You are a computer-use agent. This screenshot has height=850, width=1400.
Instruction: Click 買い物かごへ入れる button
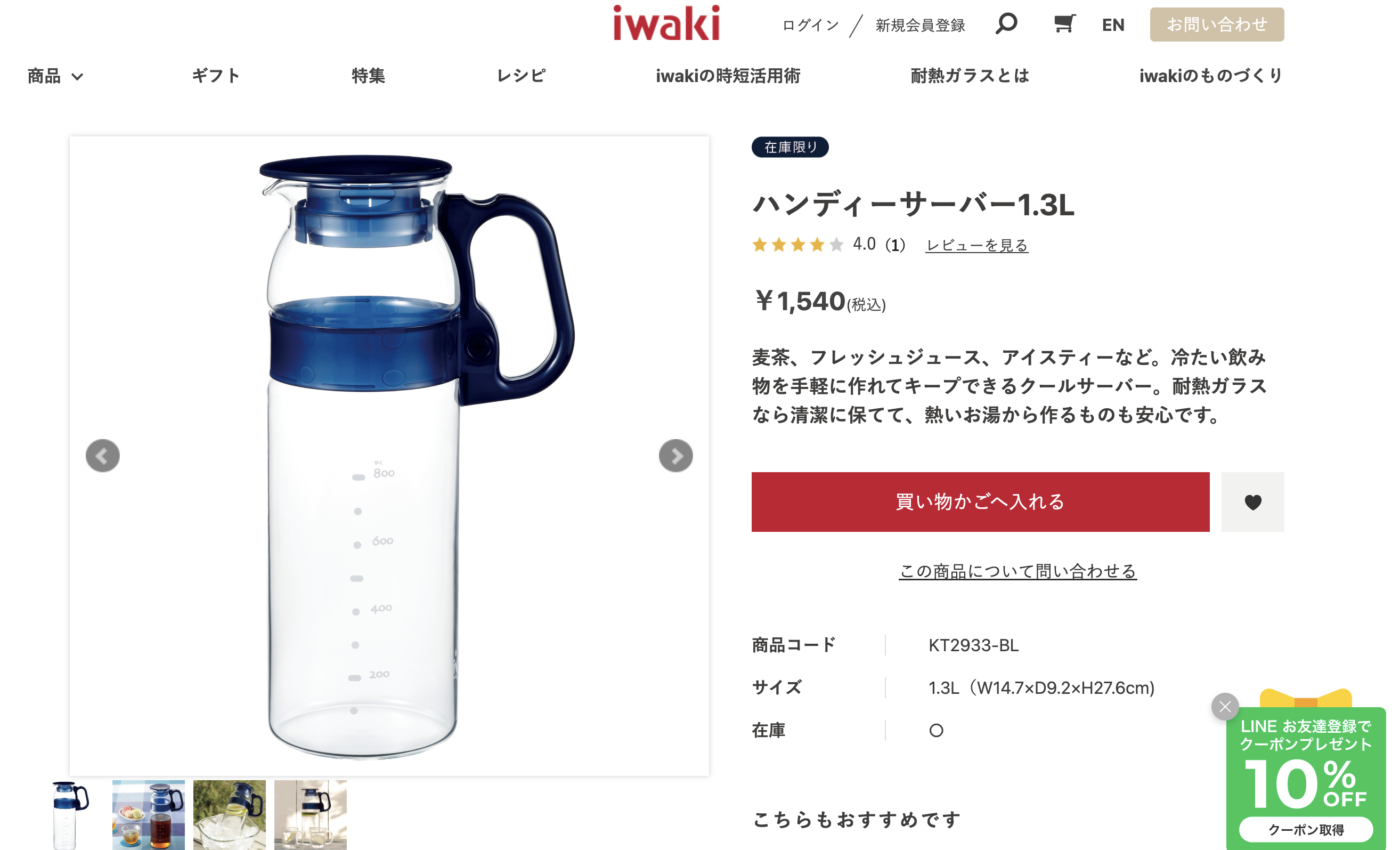click(980, 501)
